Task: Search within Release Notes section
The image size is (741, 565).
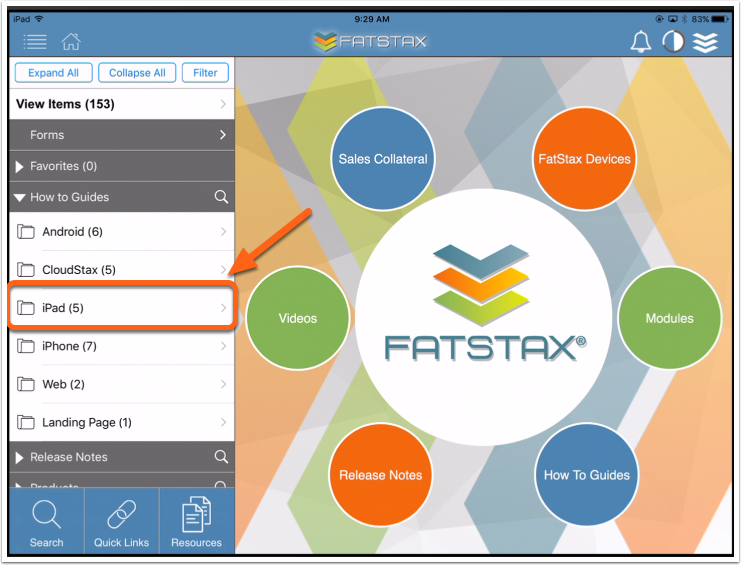Action: pos(221,456)
